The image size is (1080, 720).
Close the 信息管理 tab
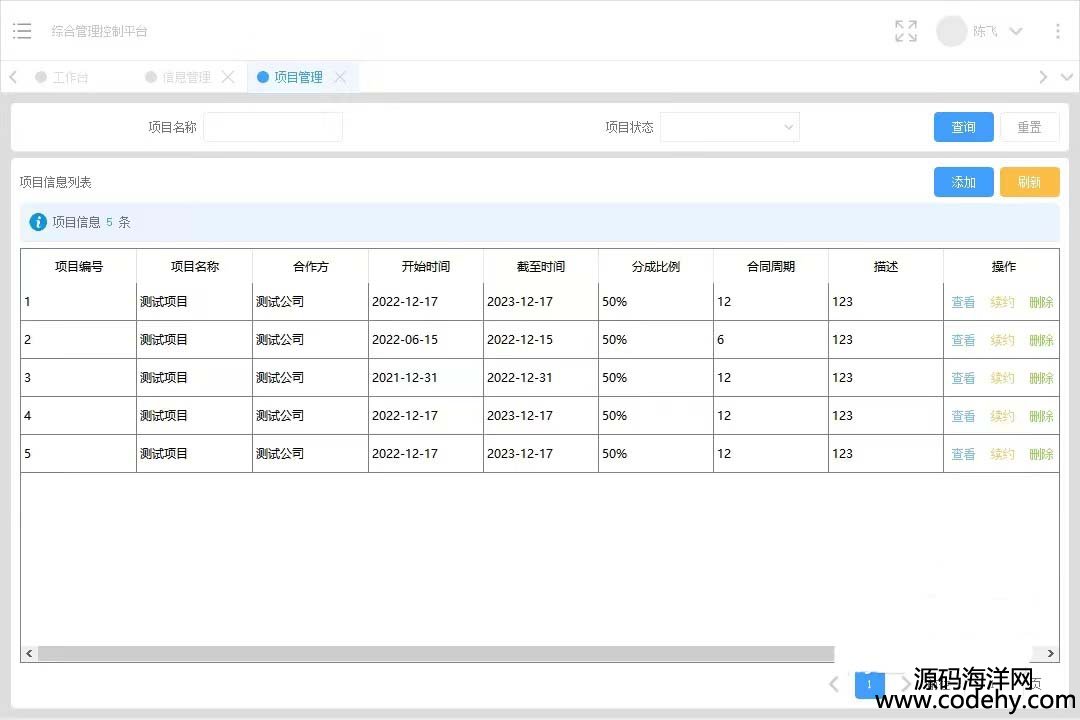(x=228, y=77)
